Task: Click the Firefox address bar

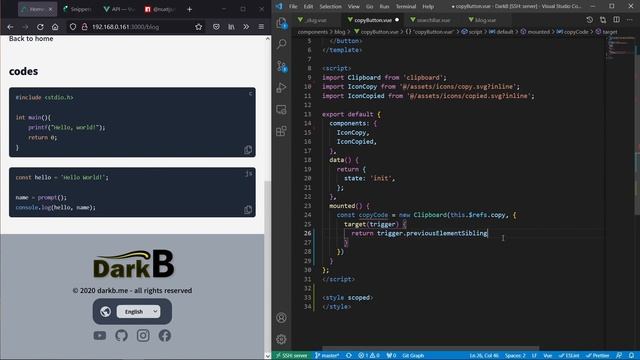Action: click(135, 27)
